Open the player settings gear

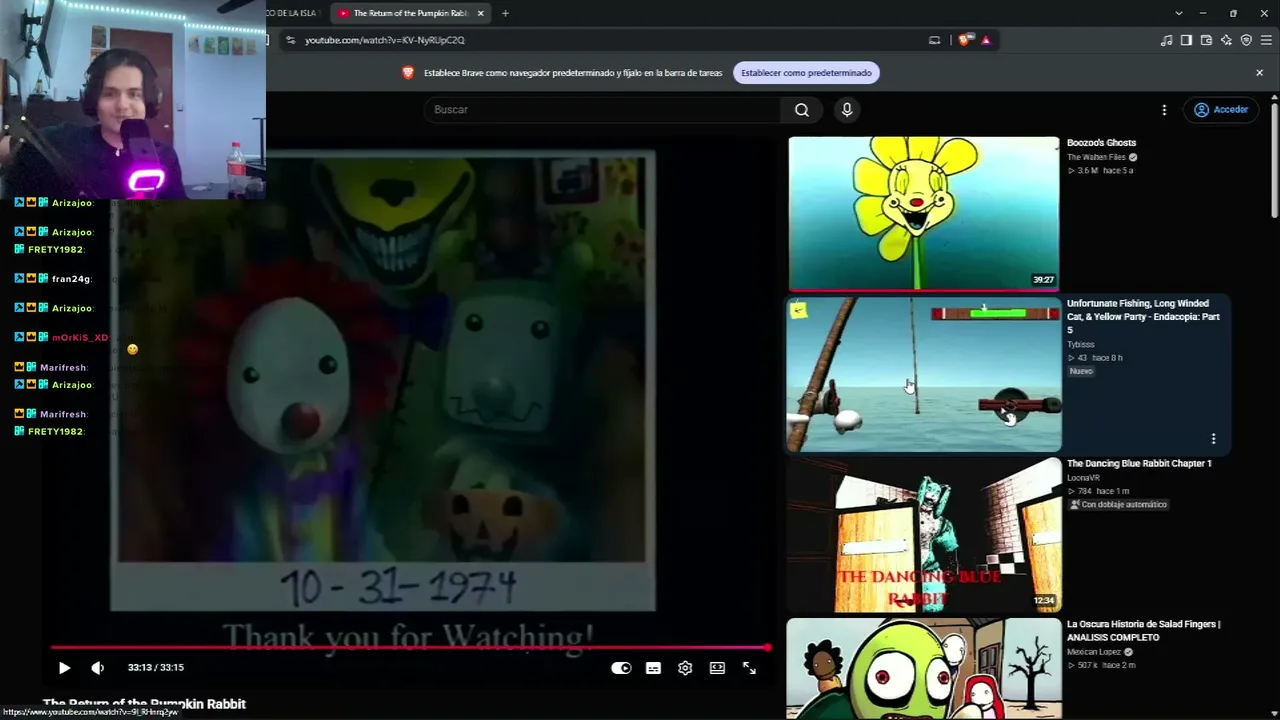[x=685, y=668]
